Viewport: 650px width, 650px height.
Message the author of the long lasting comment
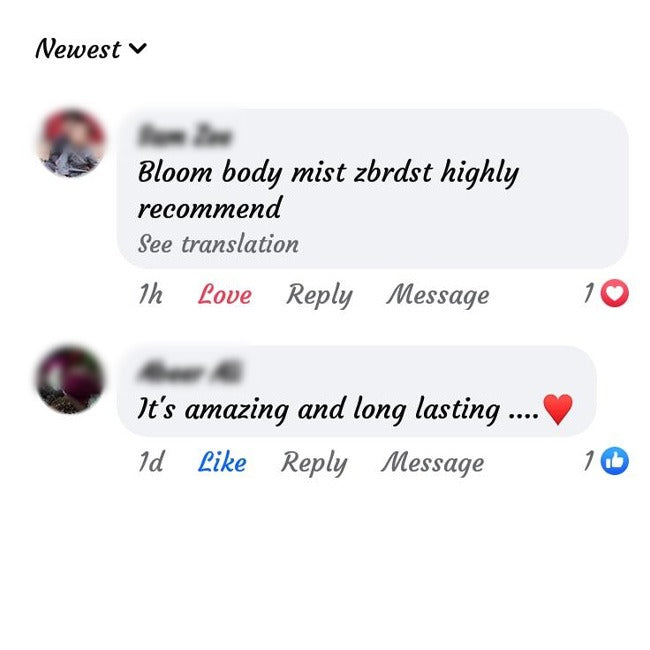pos(432,463)
